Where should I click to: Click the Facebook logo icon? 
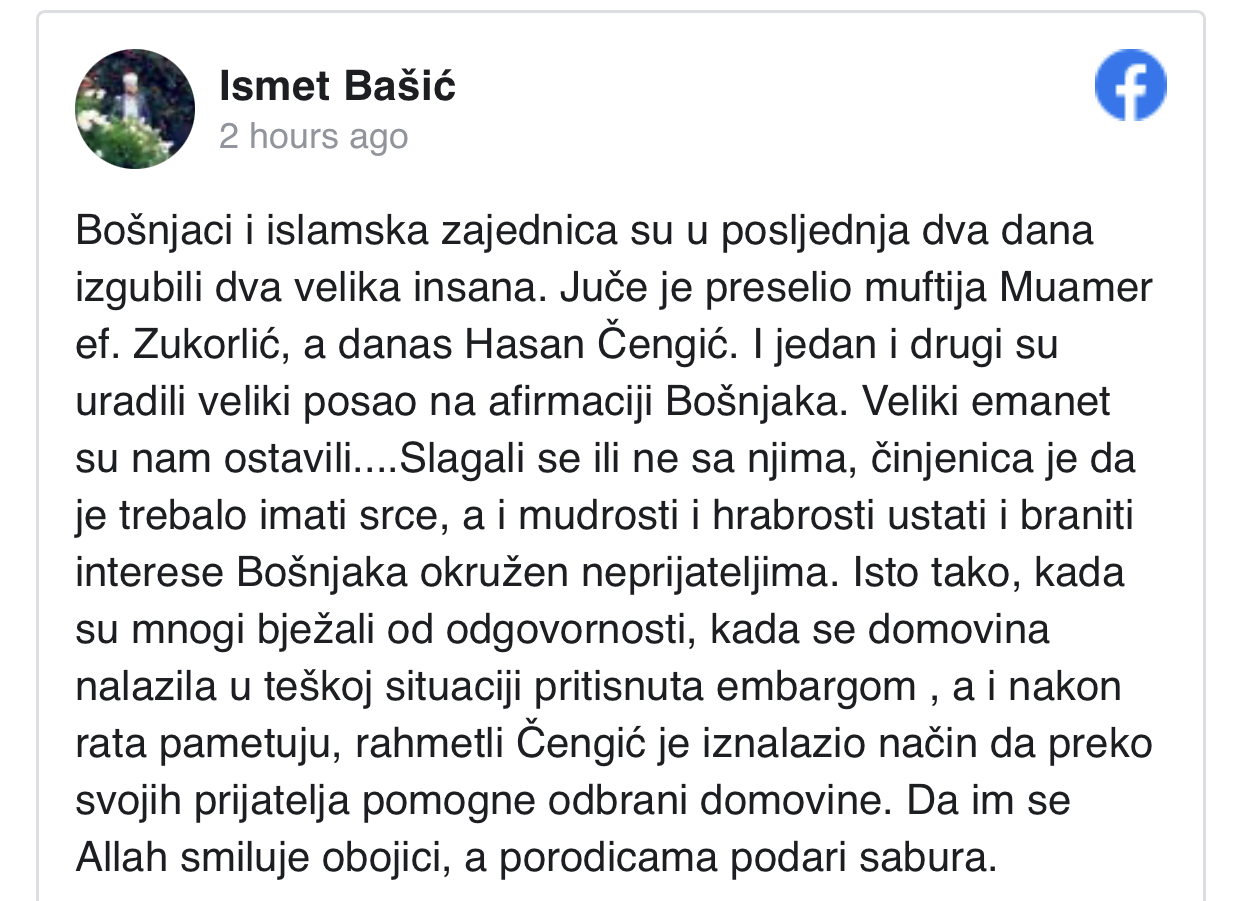[x=1131, y=85]
